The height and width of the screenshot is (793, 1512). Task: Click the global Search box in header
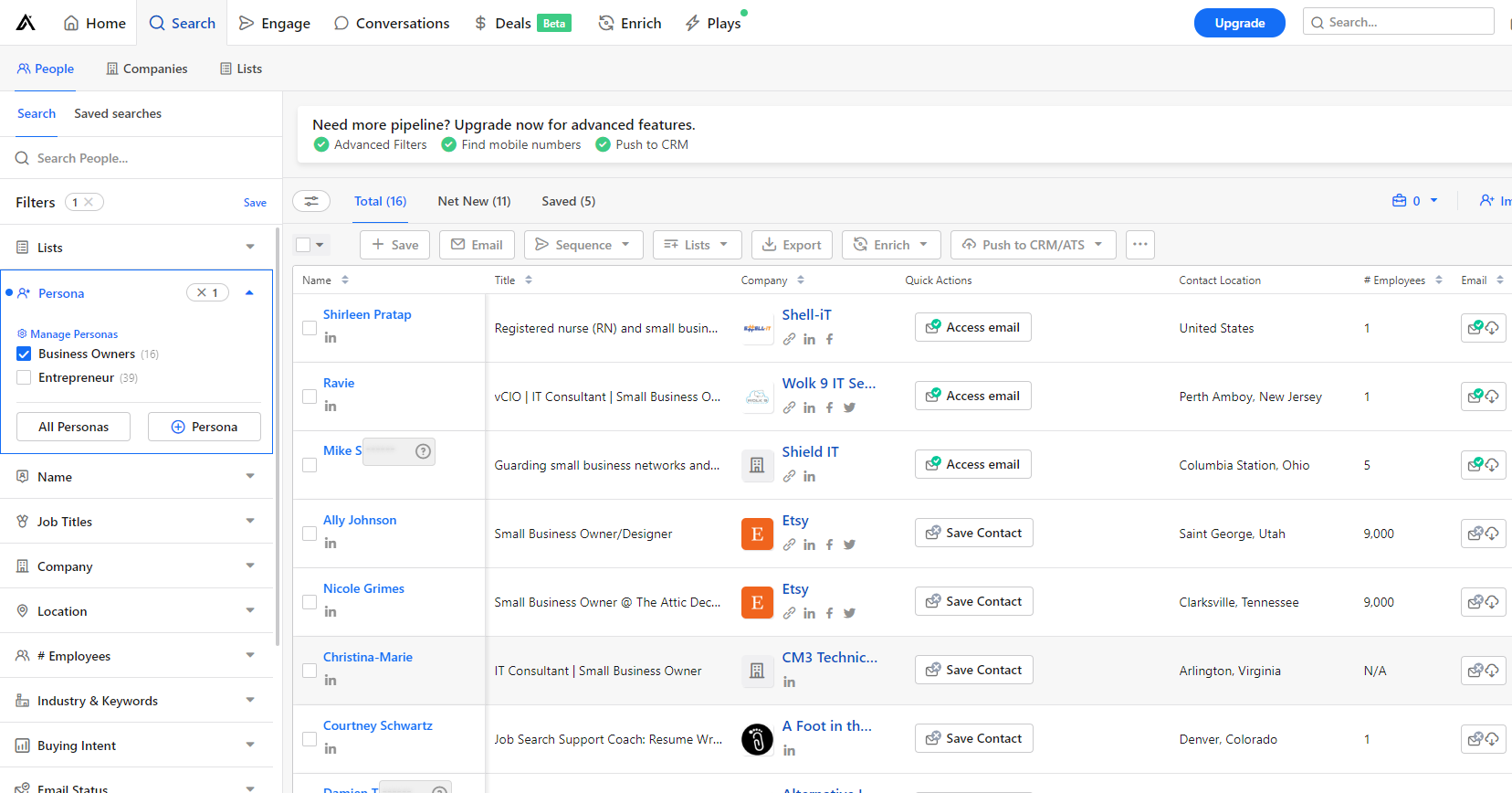1399,22
